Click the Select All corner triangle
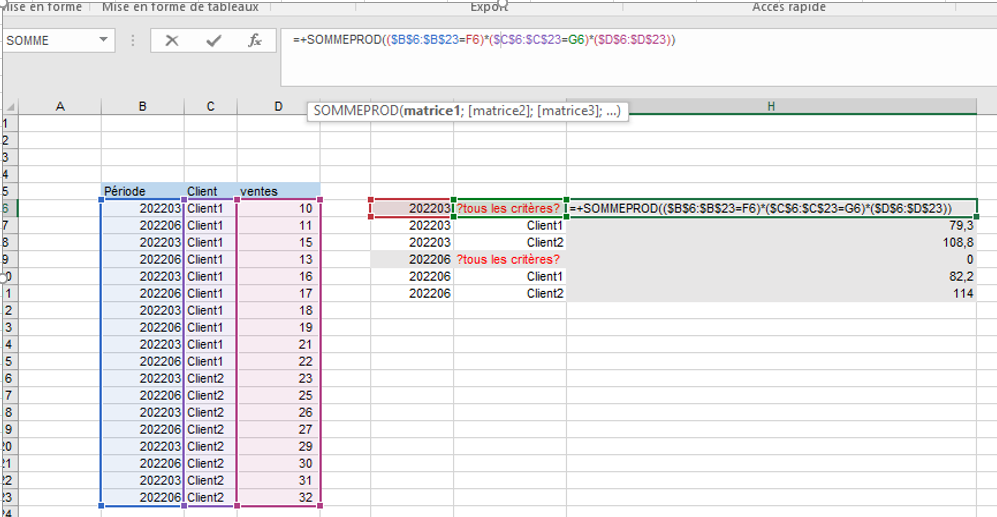The image size is (997, 517). (10, 107)
